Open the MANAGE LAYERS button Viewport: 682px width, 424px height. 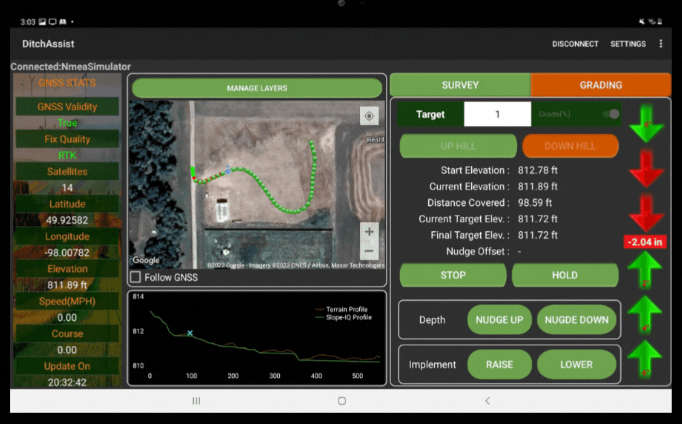click(x=257, y=88)
